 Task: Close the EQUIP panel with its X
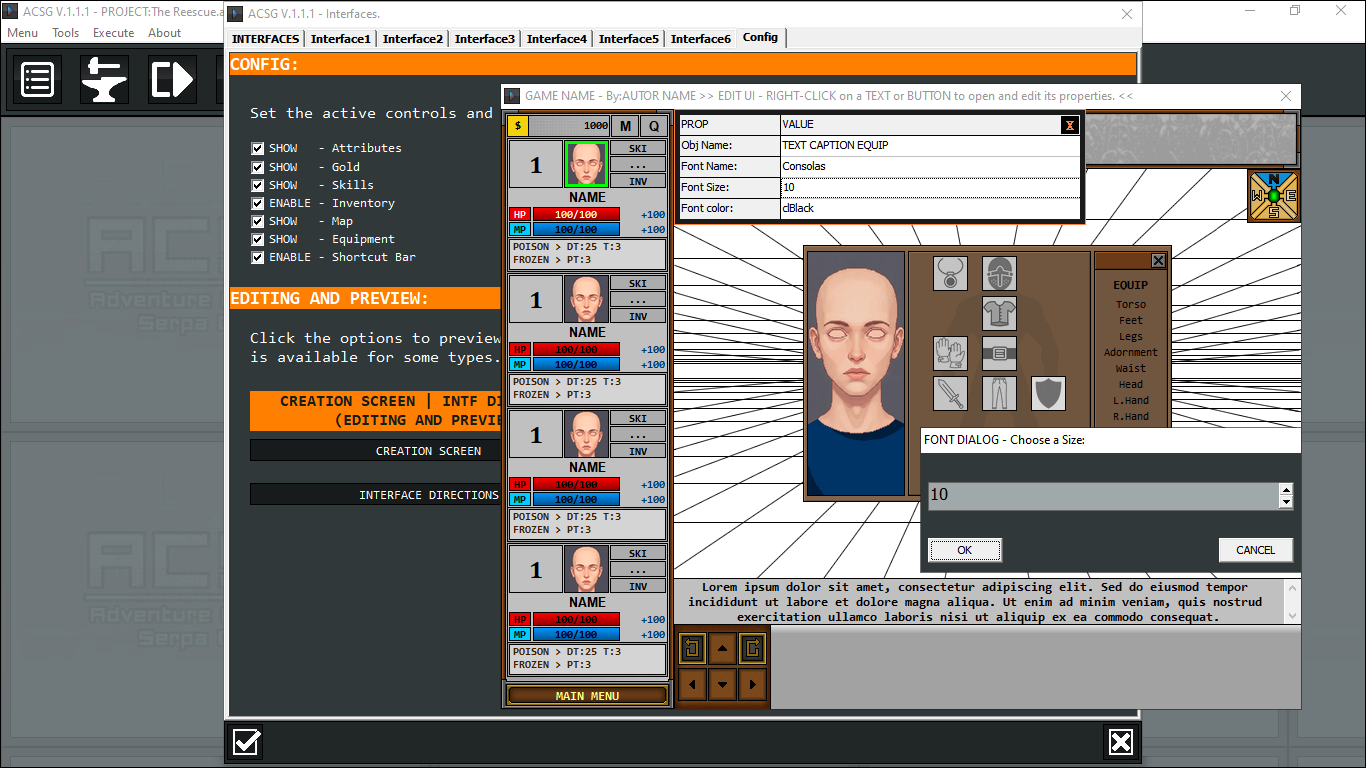[1158, 261]
